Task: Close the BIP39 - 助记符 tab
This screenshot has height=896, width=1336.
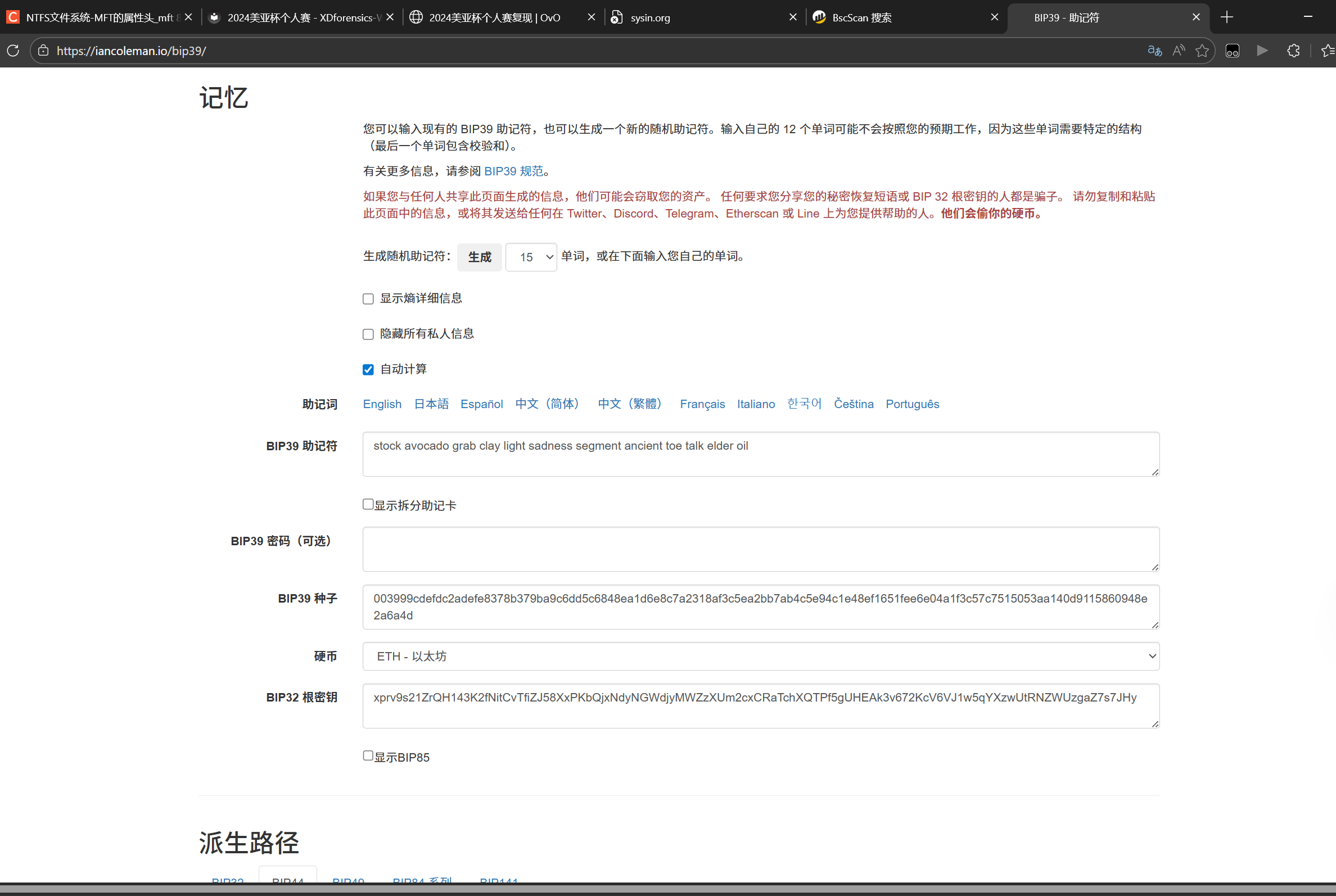Action: (x=1195, y=17)
